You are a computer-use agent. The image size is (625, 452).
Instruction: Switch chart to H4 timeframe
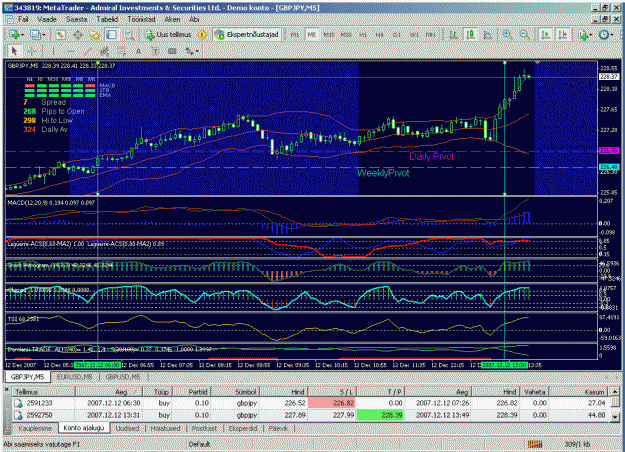coord(379,35)
